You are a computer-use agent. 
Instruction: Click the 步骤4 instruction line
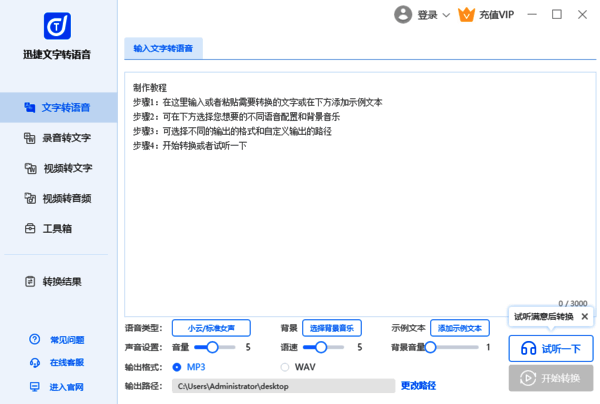190,146
